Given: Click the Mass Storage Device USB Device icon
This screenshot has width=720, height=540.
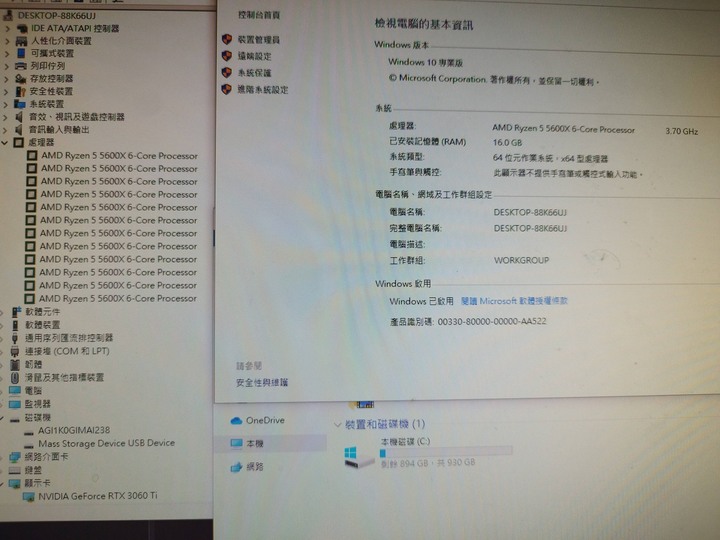Looking at the screenshot, I should pos(28,443).
